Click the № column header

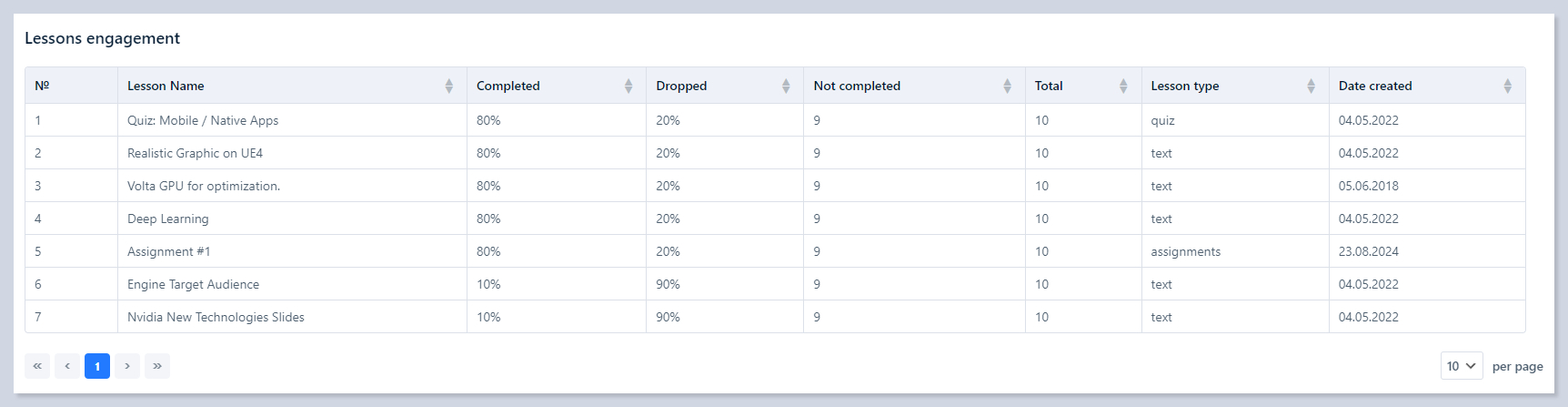tap(42, 86)
